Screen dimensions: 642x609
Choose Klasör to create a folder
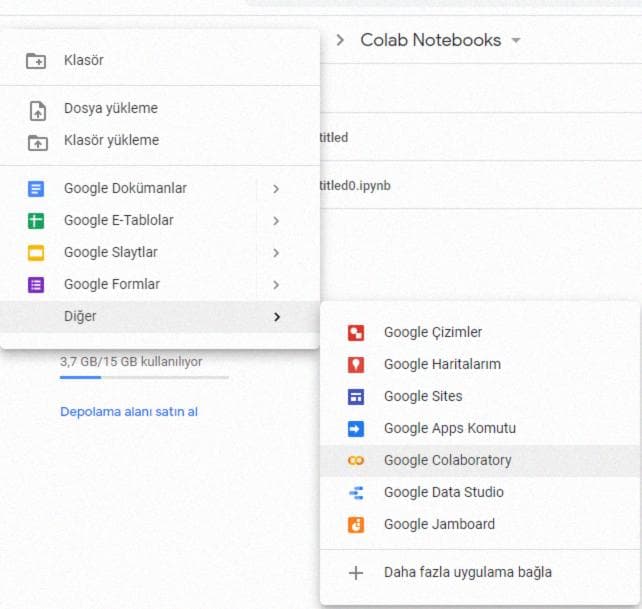(x=160, y=61)
